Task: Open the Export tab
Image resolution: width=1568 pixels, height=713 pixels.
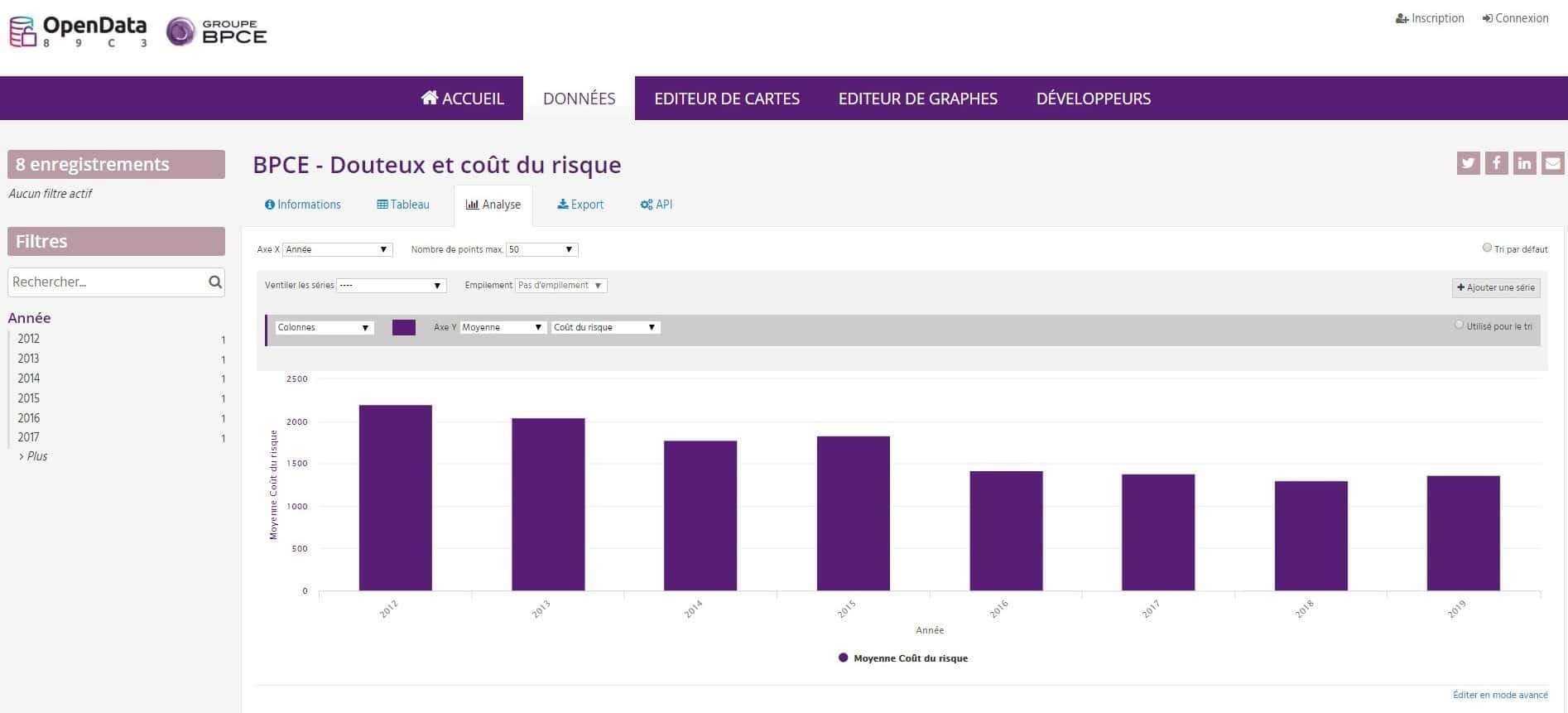Action: [x=580, y=205]
